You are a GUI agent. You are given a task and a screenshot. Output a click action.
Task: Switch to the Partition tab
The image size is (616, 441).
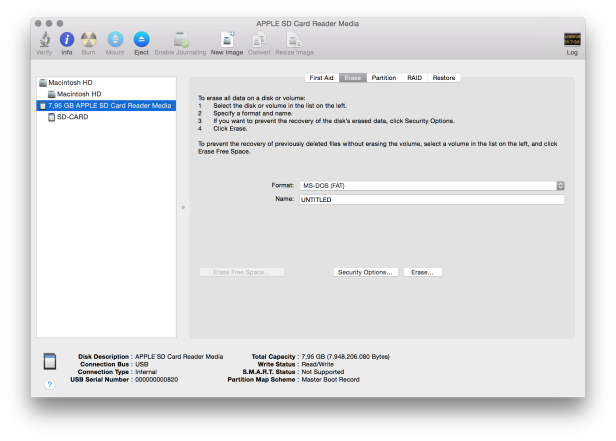pos(384,78)
